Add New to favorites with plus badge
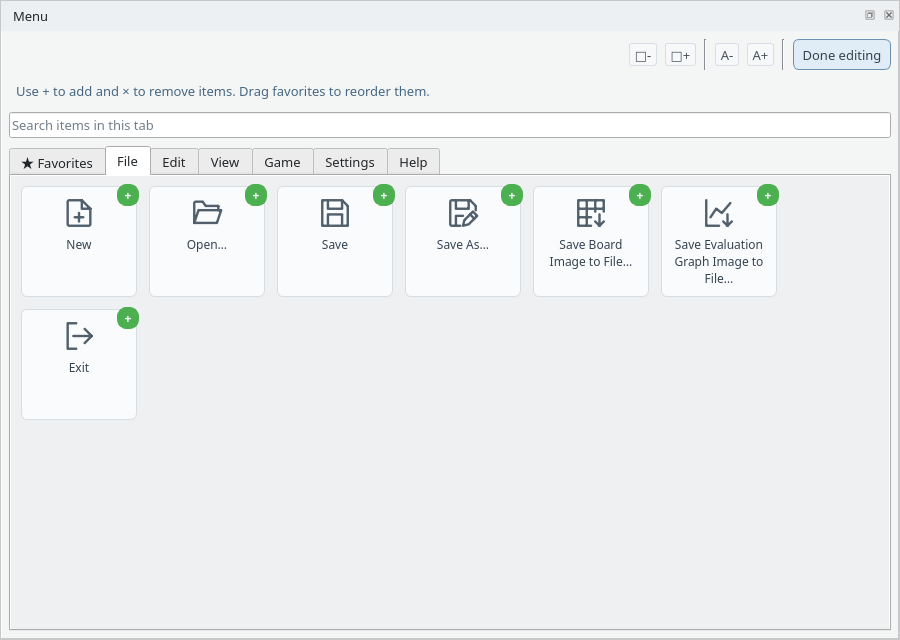The image size is (900, 640). click(x=128, y=196)
